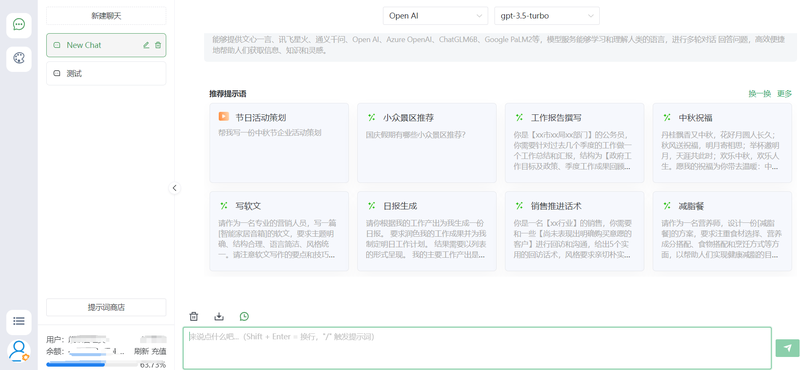Export chat with the download icon
Screen dimensions: 800x370
[219, 316]
